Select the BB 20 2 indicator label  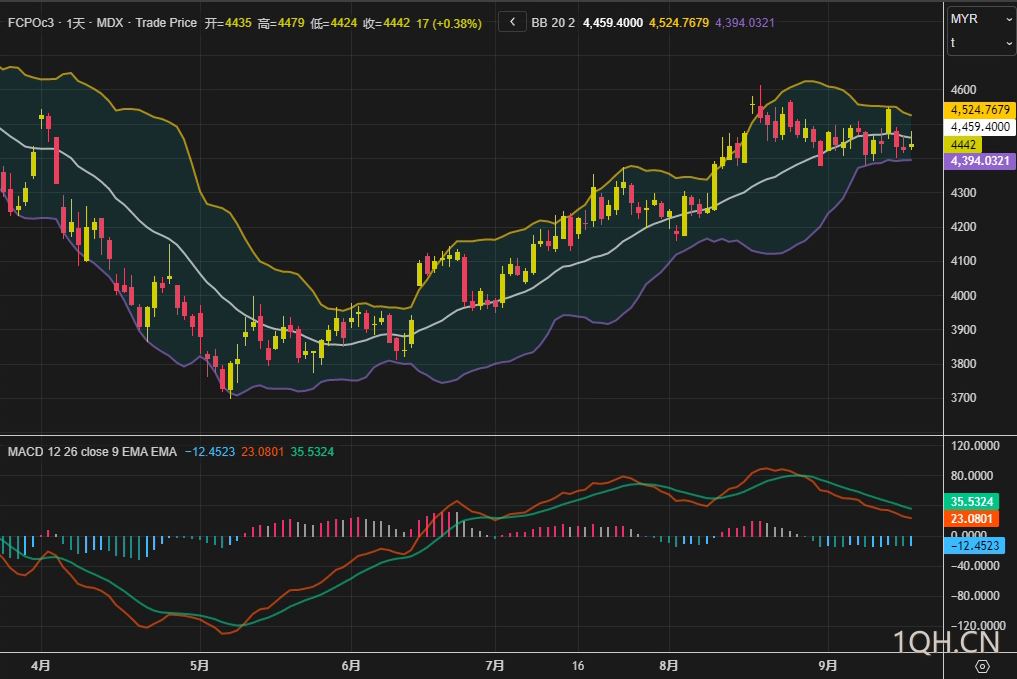553,22
